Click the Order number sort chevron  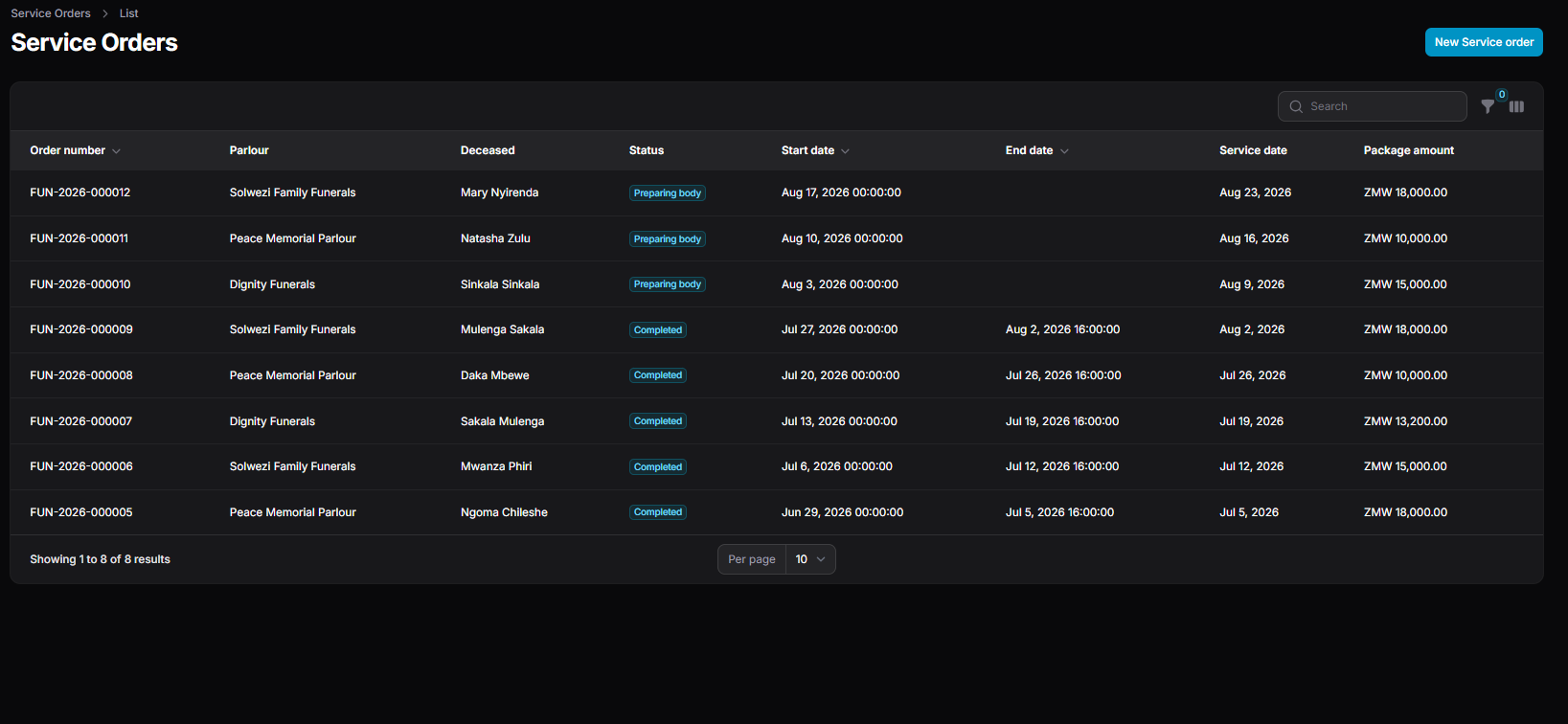coord(116,151)
